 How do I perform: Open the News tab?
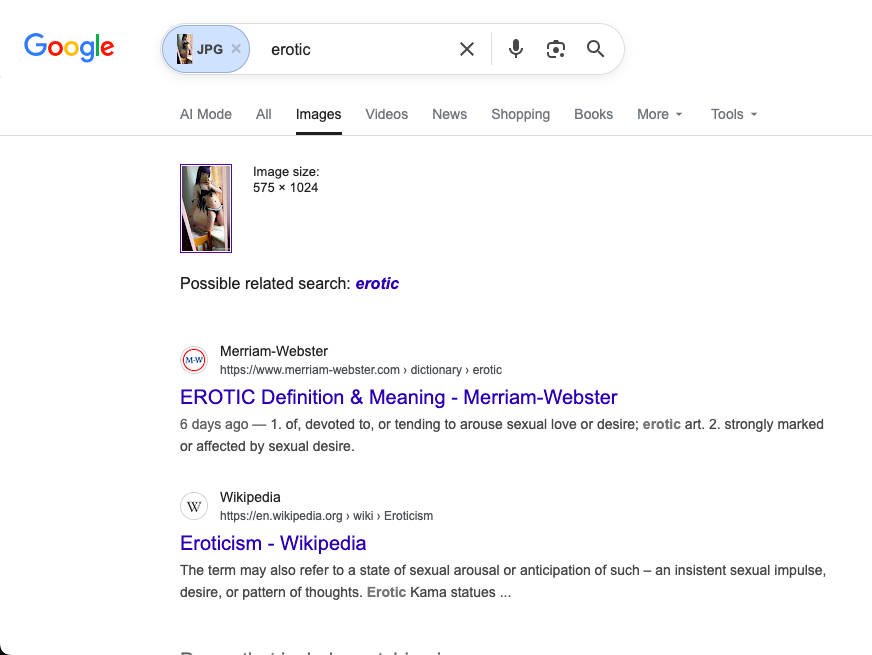pos(450,114)
